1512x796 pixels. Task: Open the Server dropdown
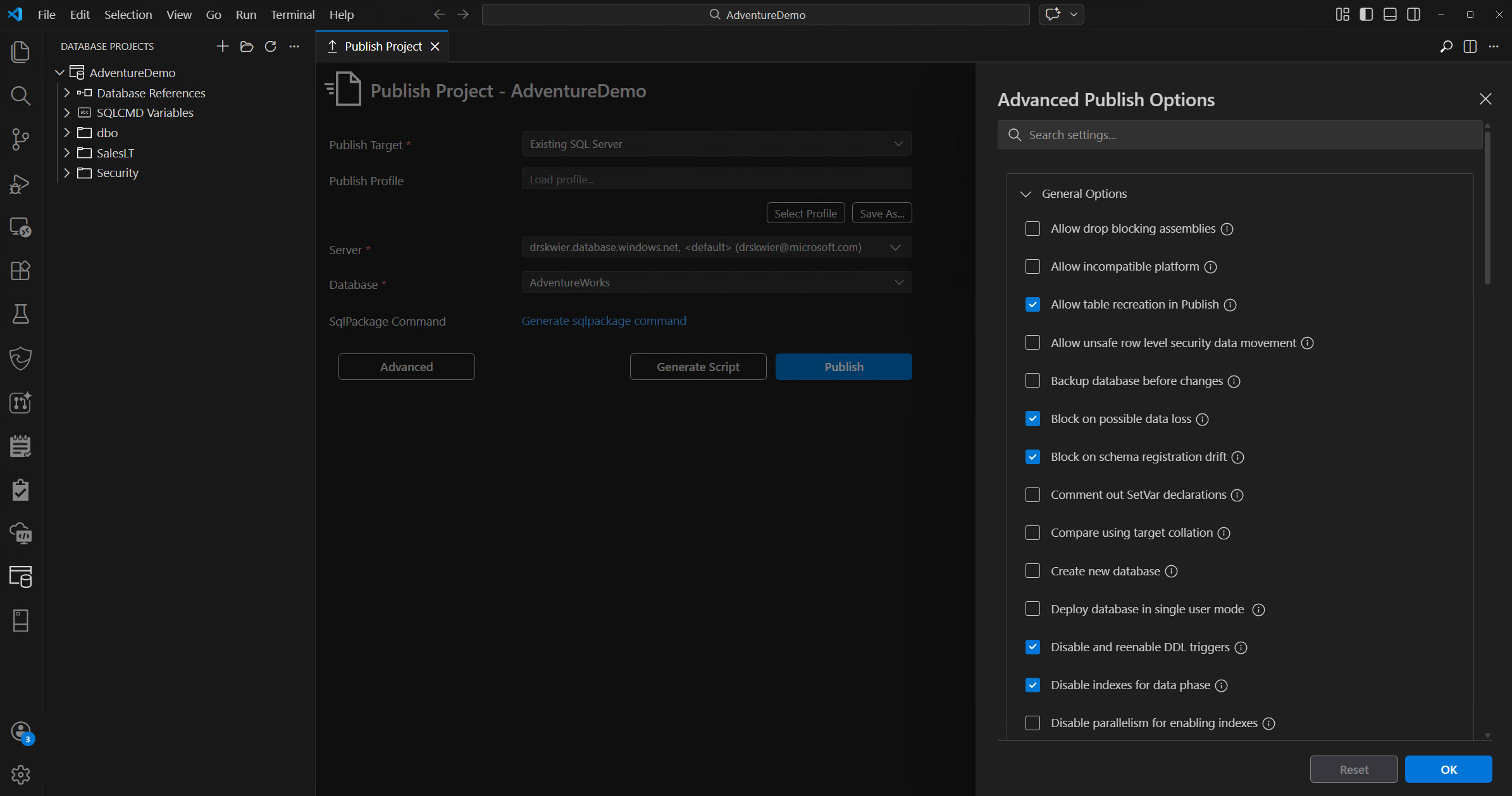tap(717, 247)
